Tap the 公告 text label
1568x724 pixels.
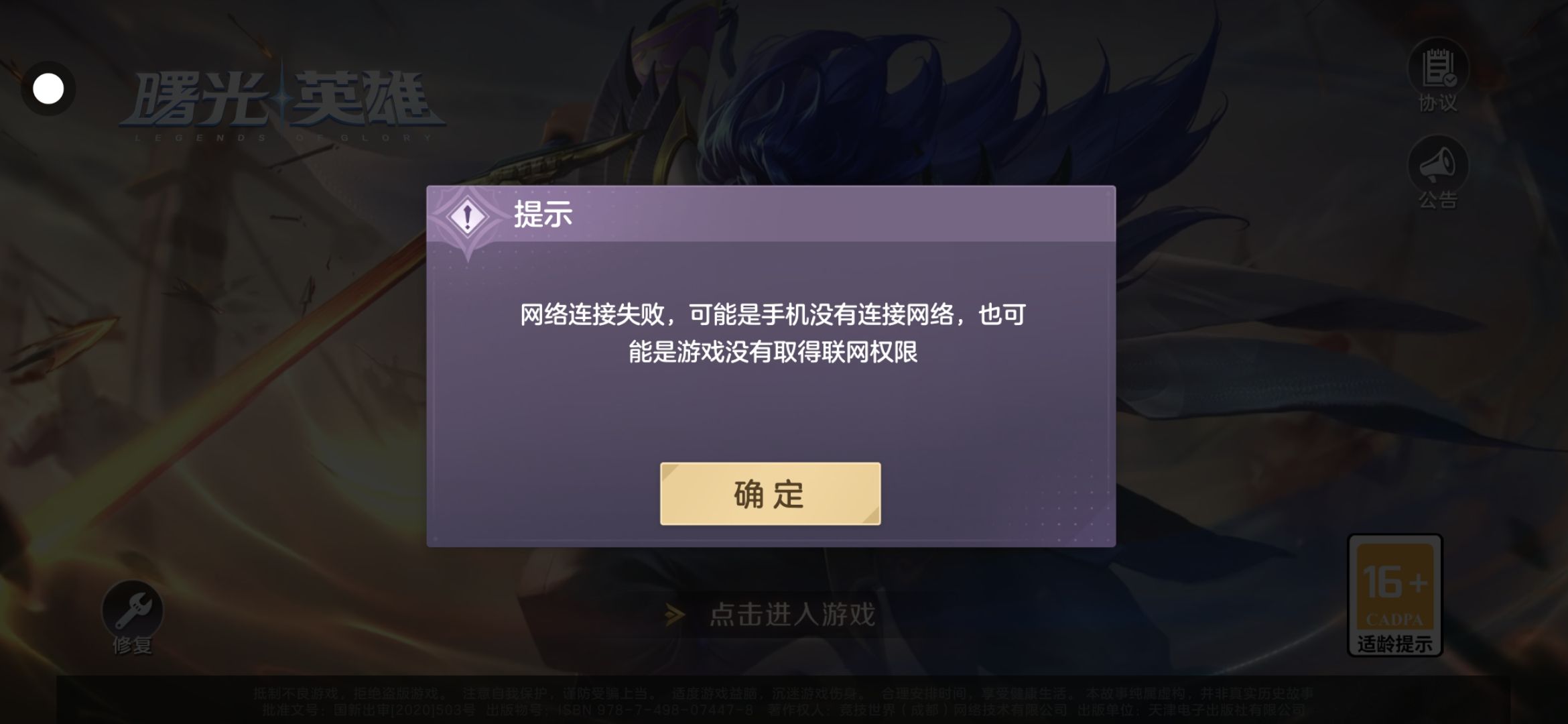1438,200
